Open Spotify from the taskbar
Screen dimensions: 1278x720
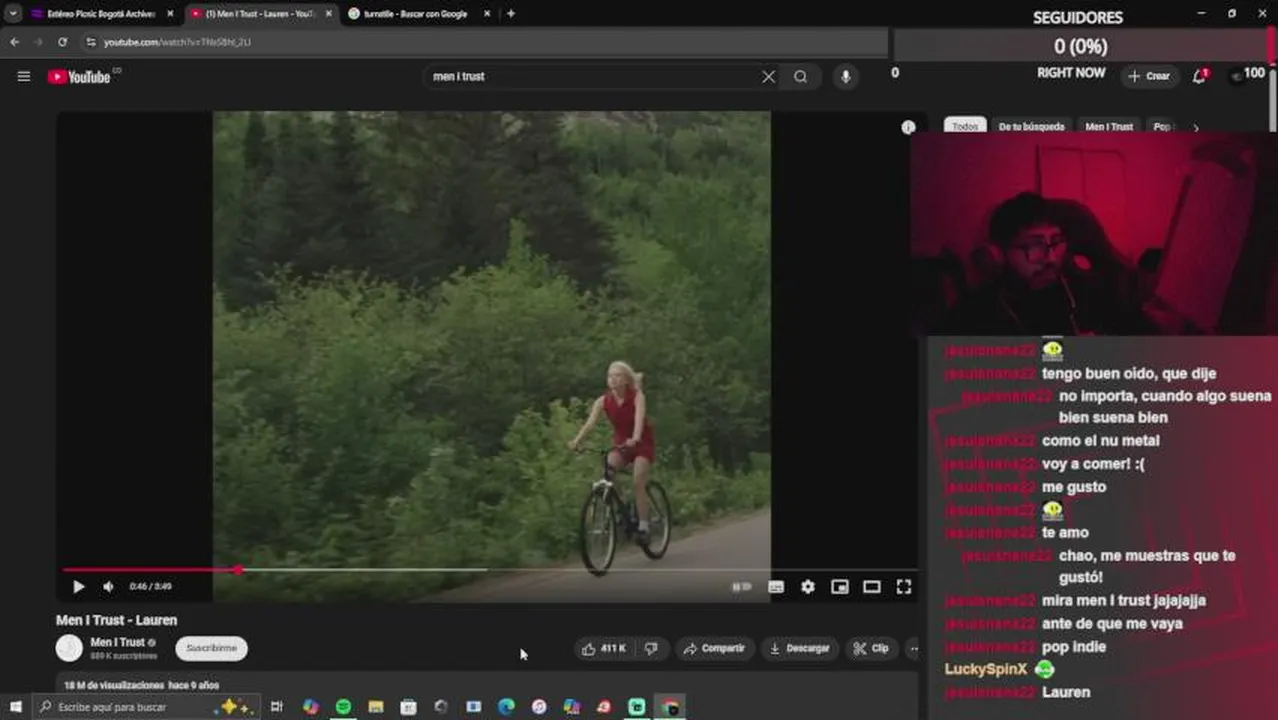click(343, 707)
